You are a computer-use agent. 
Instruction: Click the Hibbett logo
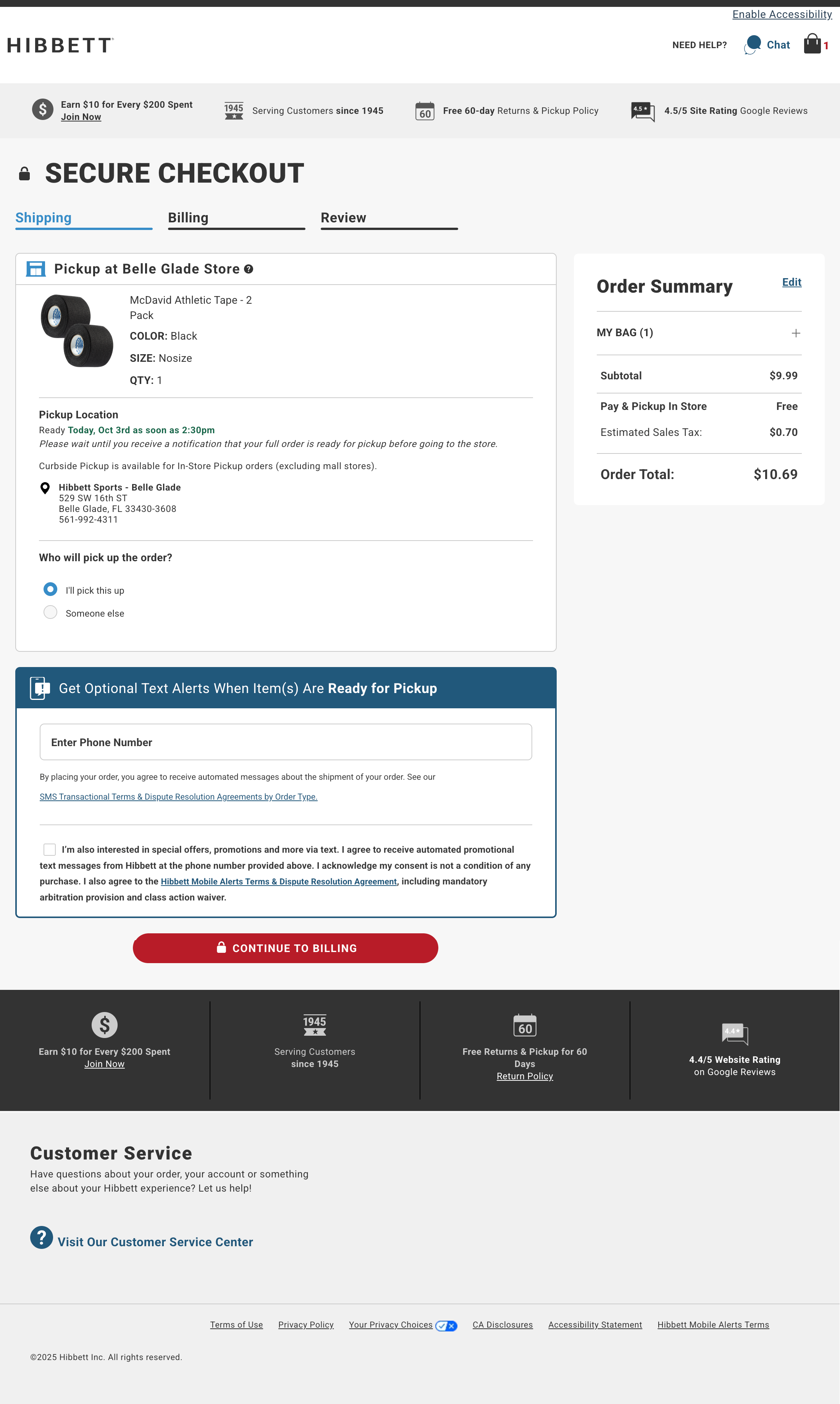pyautogui.click(x=61, y=45)
